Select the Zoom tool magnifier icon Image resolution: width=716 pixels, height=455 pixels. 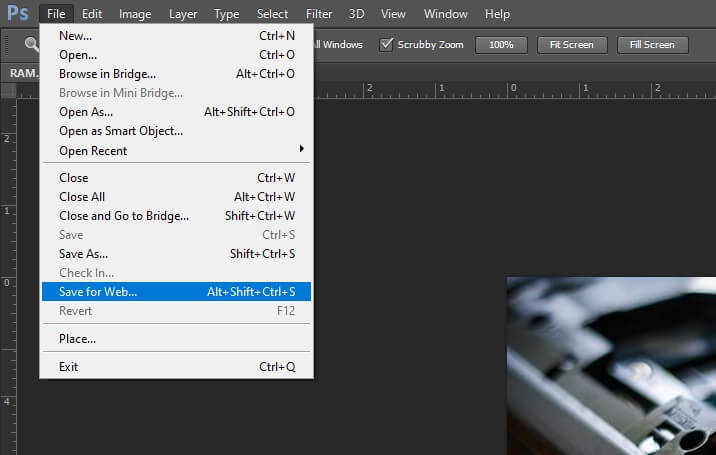(x=32, y=44)
